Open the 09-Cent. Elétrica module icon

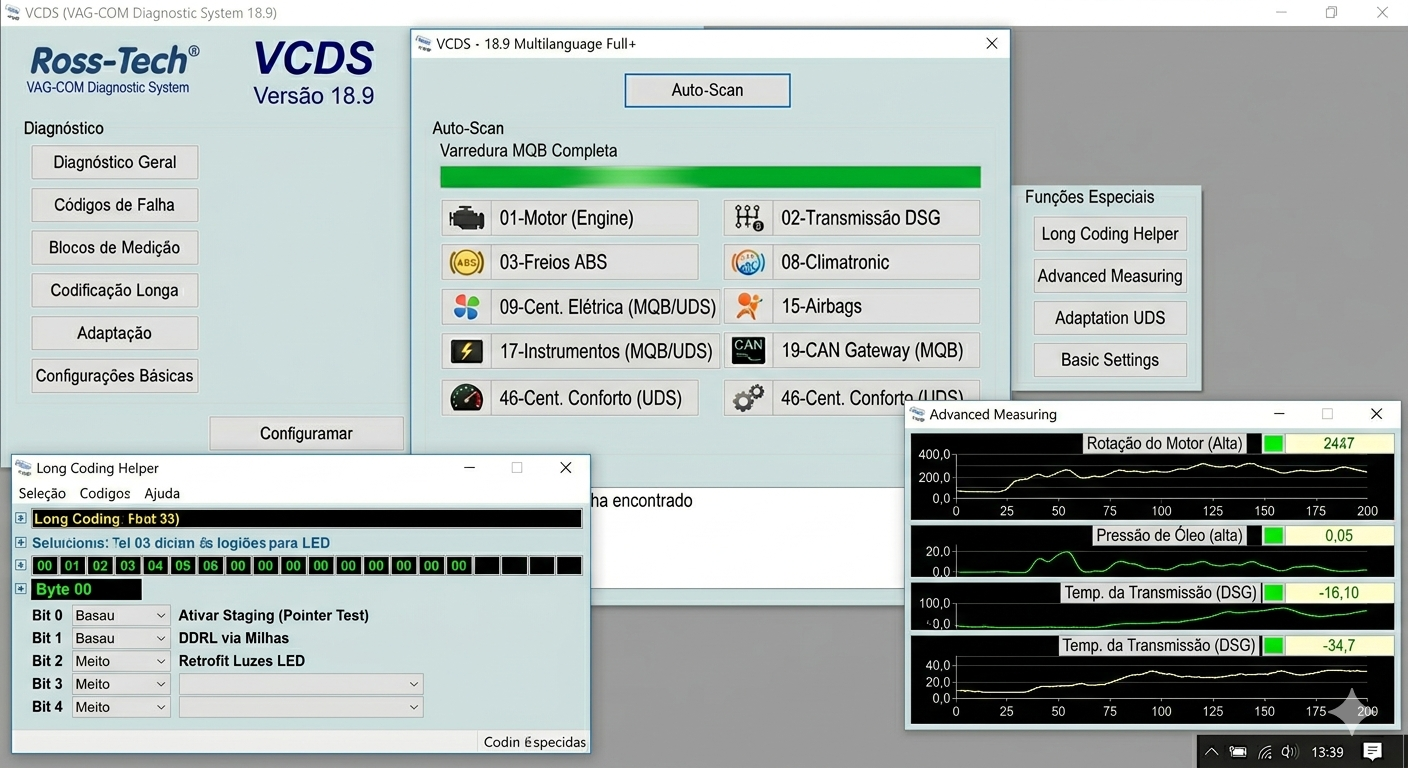(x=466, y=306)
